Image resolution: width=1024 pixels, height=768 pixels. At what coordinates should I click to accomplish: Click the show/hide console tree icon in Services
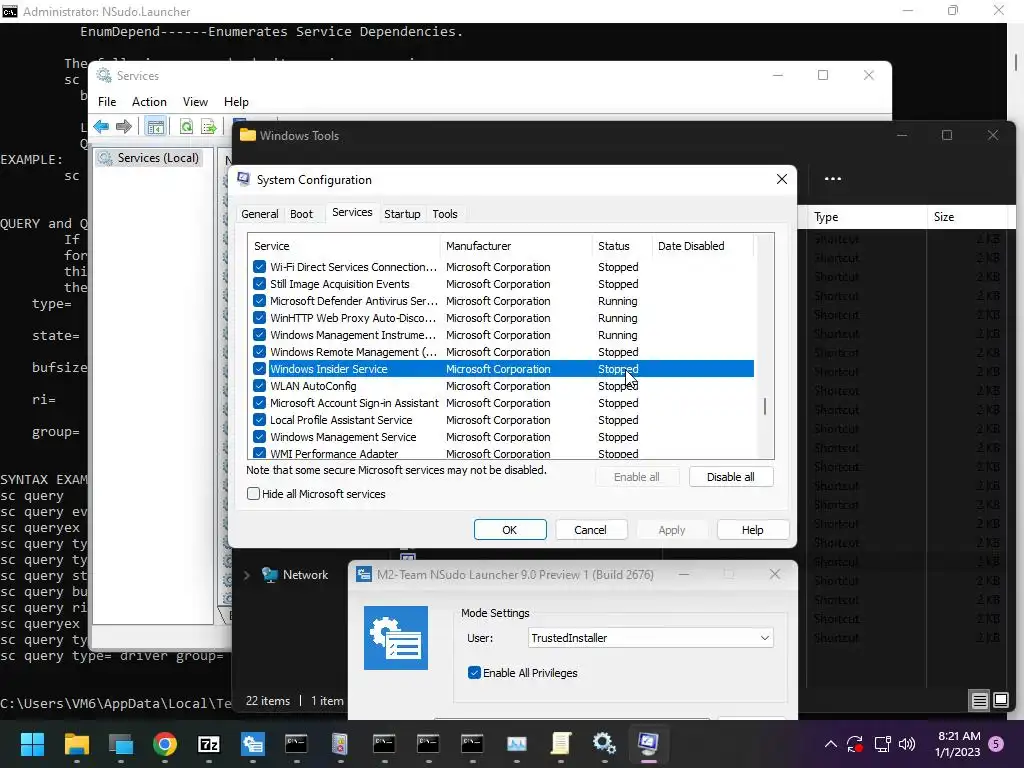point(155,127)
